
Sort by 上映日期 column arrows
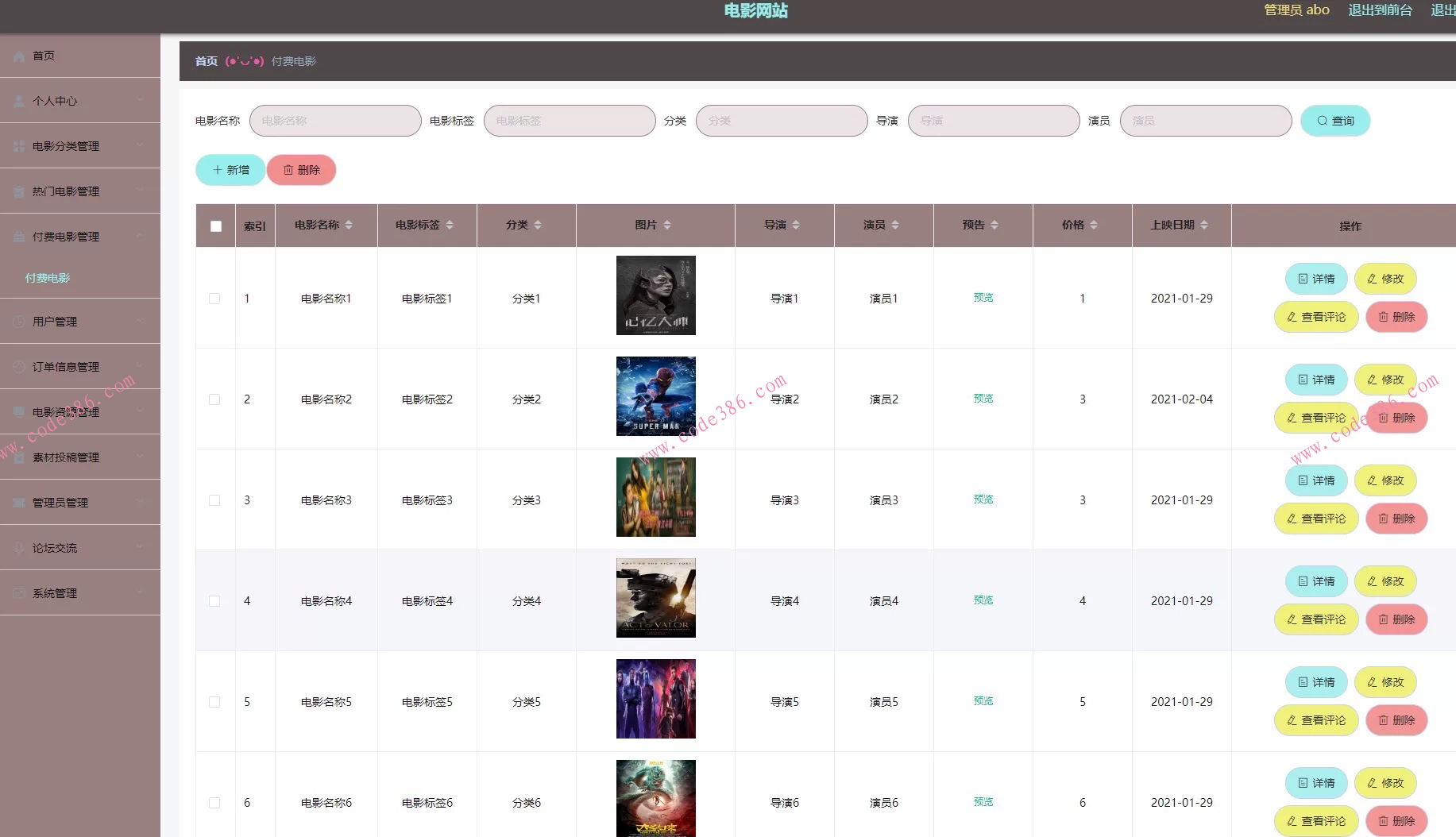1204,226
